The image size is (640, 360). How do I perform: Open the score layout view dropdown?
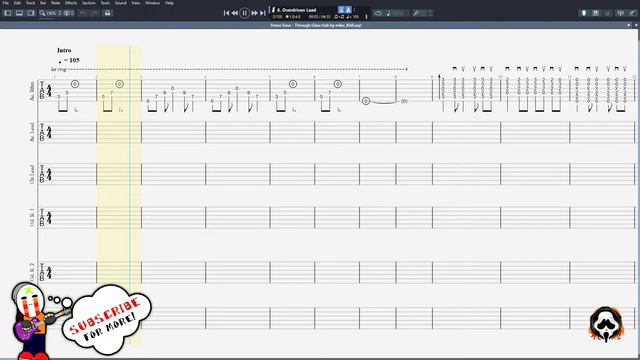(x=69, y=13)
